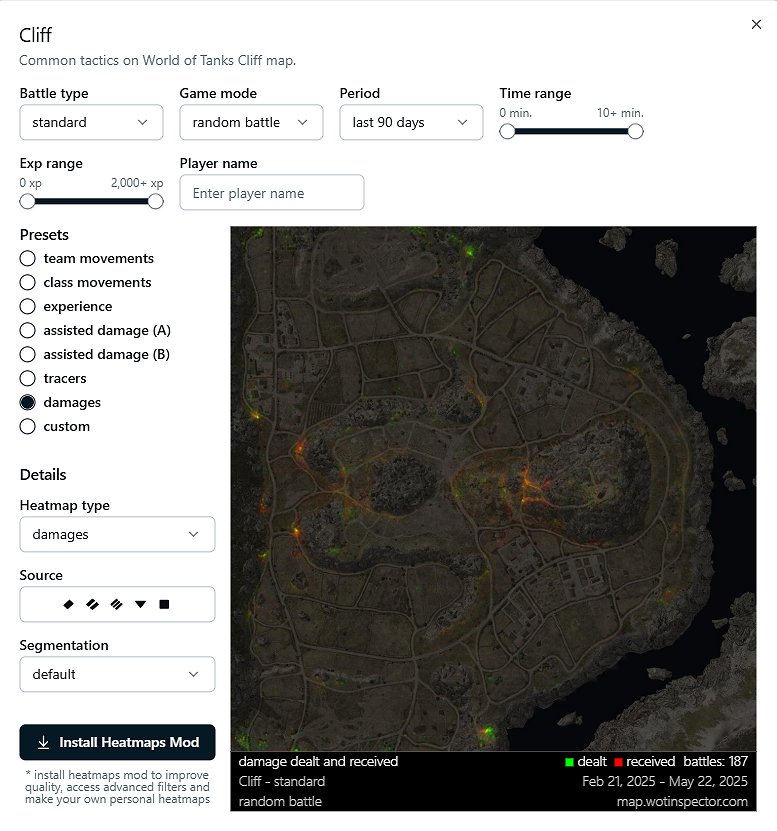Click the 'Feb 21, 2025 - May 22, 2025' date range
The image size is (777, 831).
pyautogui.click(x=665, y=781)
